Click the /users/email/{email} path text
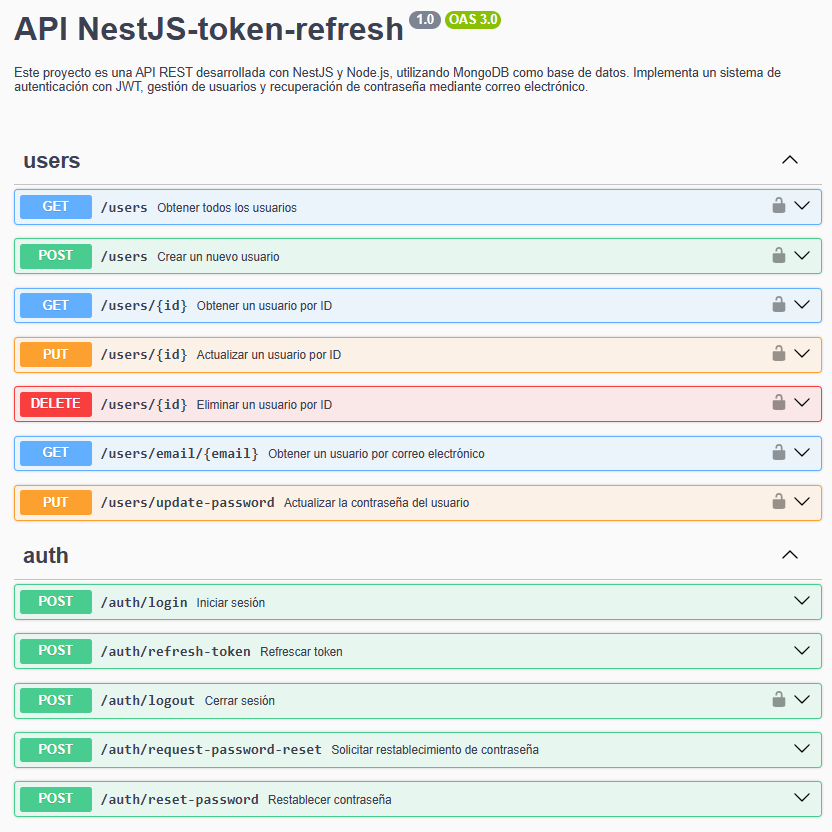This screenshot has width=832, height=832. [x=180, y=454]
